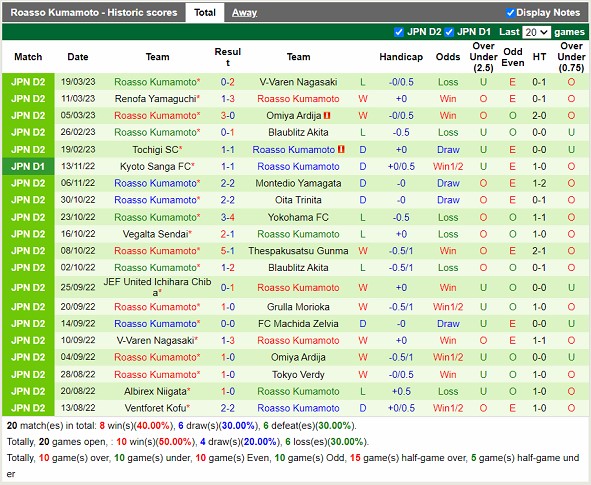
Task: Open Roasso Kumamoto on the 13/08/22 row
Action: pyautogui.click(x=298, y=408)
